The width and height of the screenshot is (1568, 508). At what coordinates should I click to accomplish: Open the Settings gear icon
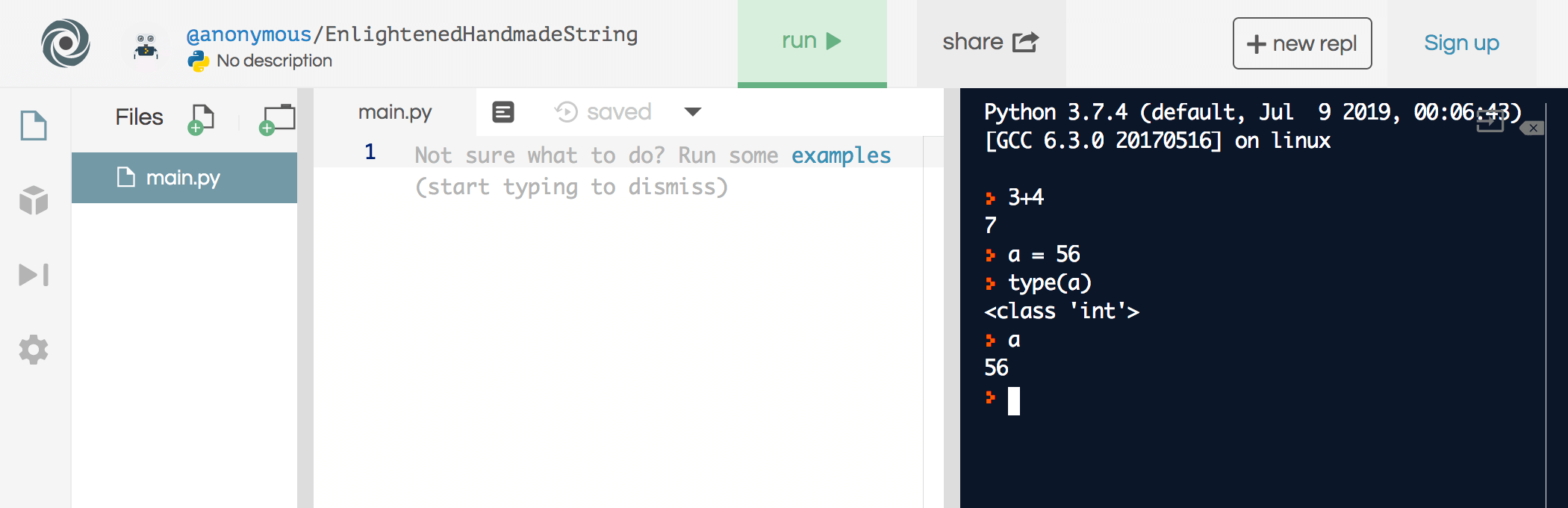pos(34,350)
